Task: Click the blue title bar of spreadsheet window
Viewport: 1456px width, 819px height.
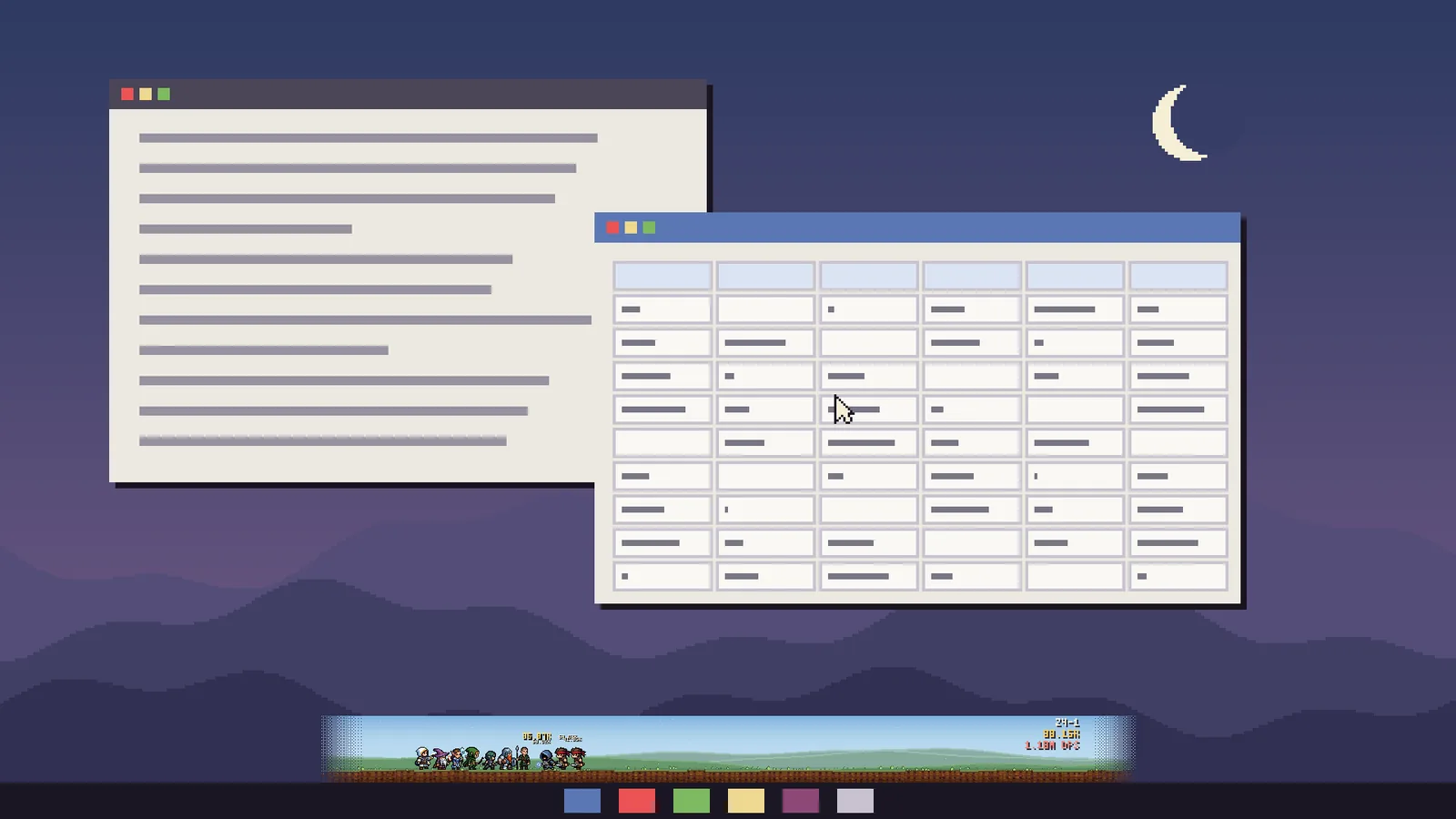Action: pos(917,227)
